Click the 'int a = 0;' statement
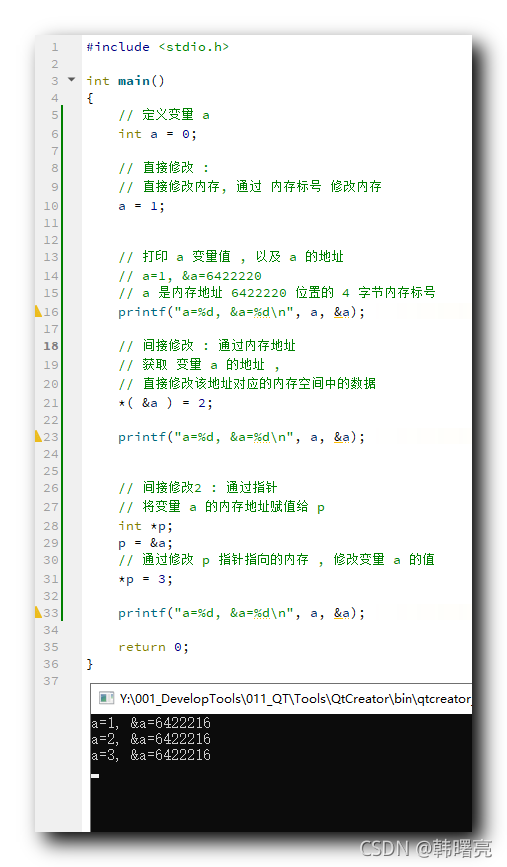Viewport: 507px width, 867px height. (x=158, y=134)
